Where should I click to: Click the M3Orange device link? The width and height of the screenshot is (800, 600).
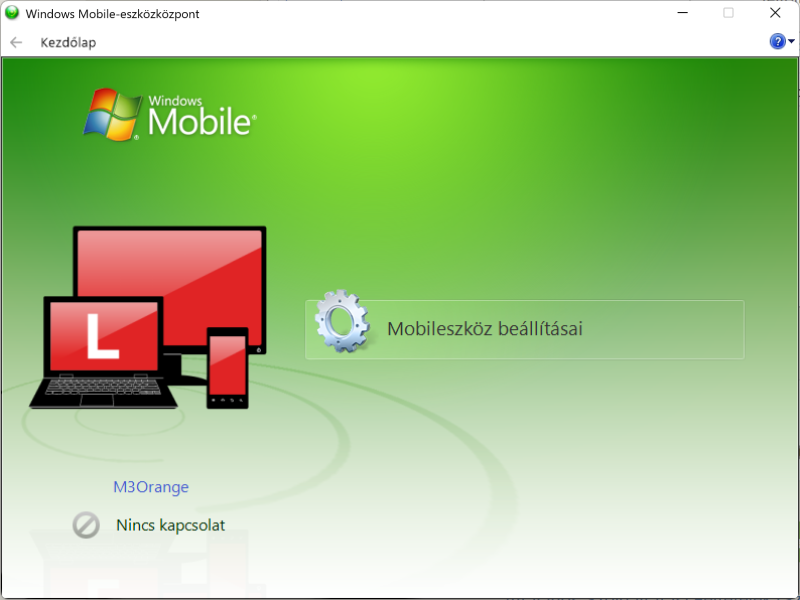(x=151, y=487)
